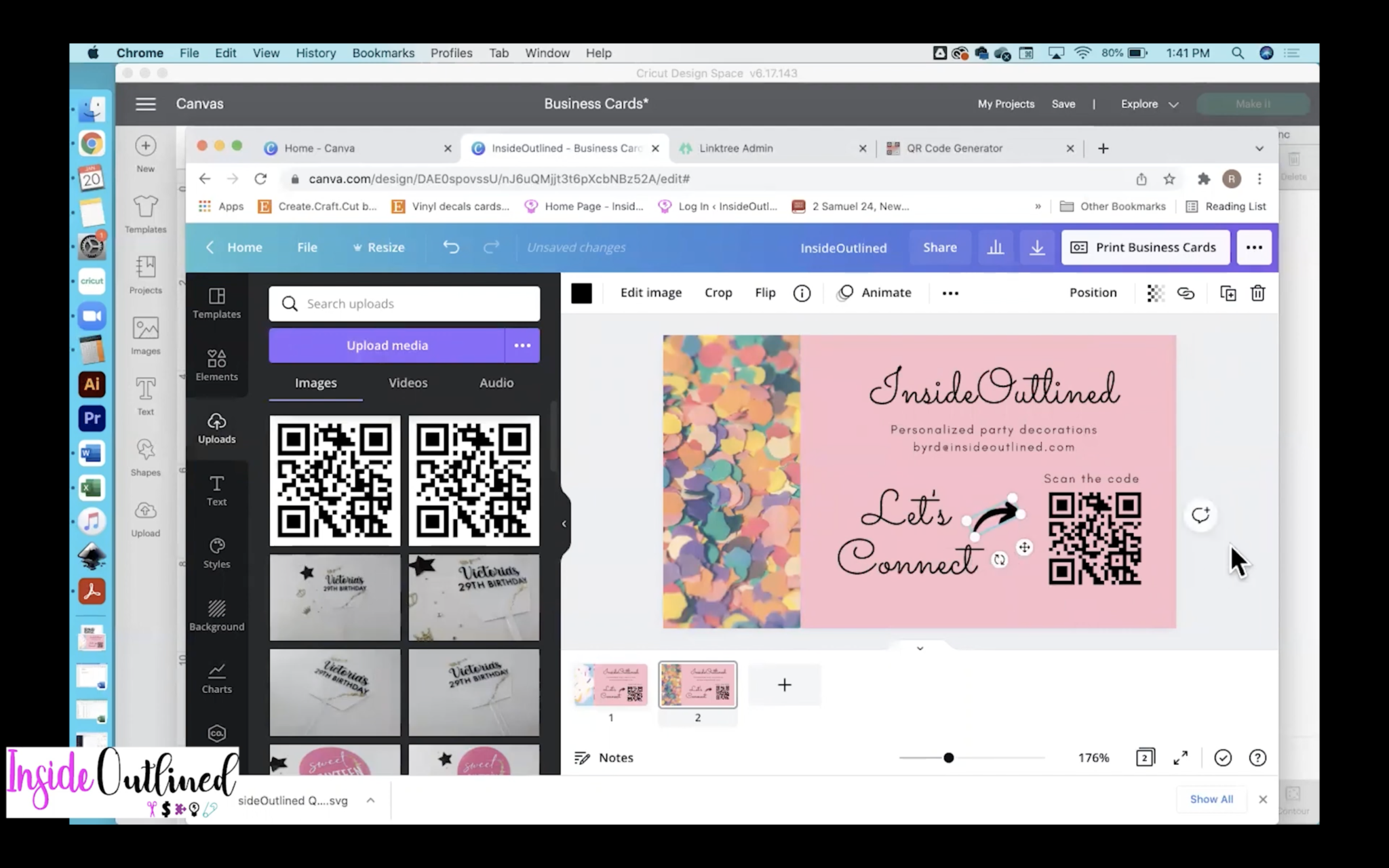Viewport: 1389px width, 868px height.
Task: Click the Print Business Cards button
Action: tap(1145, 248)
